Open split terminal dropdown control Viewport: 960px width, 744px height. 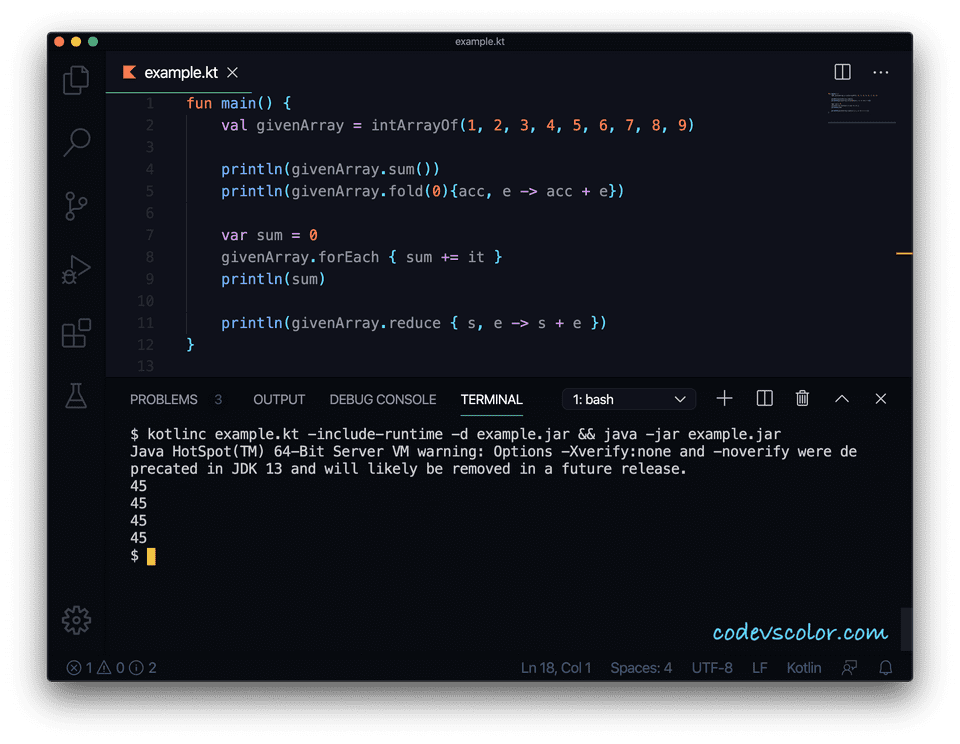[763, 398]
